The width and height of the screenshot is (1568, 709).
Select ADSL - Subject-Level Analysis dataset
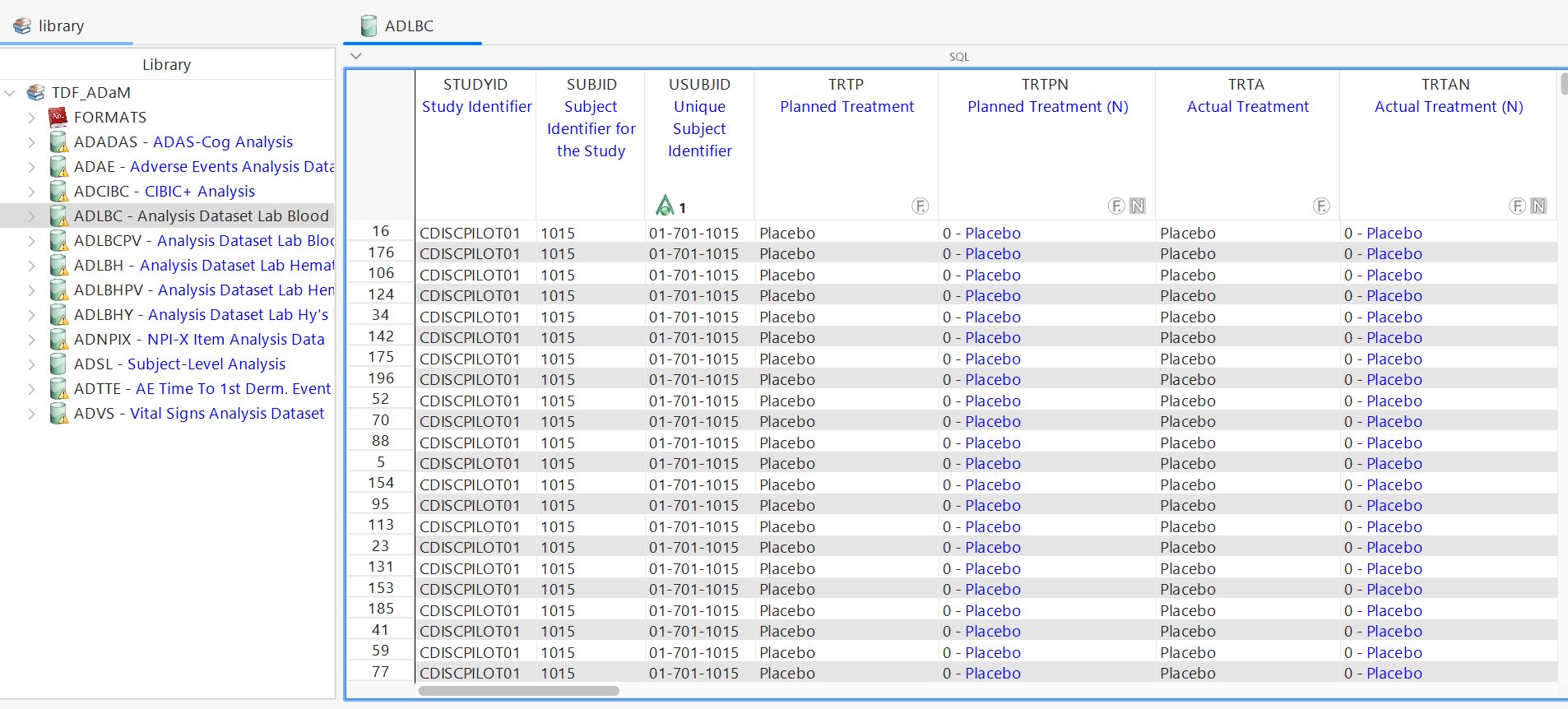179,364
